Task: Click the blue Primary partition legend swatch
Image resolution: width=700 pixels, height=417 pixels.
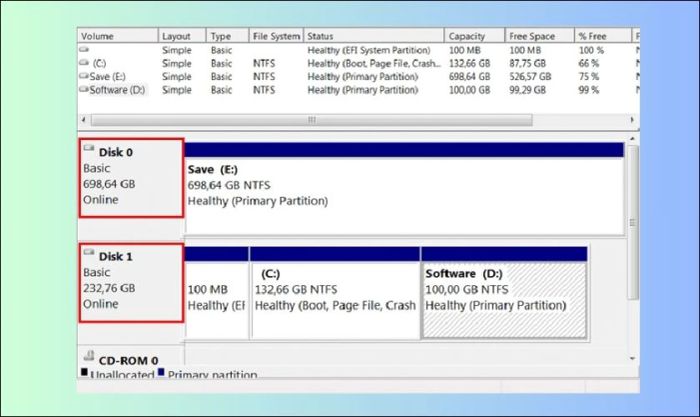Action: (161, 371)
